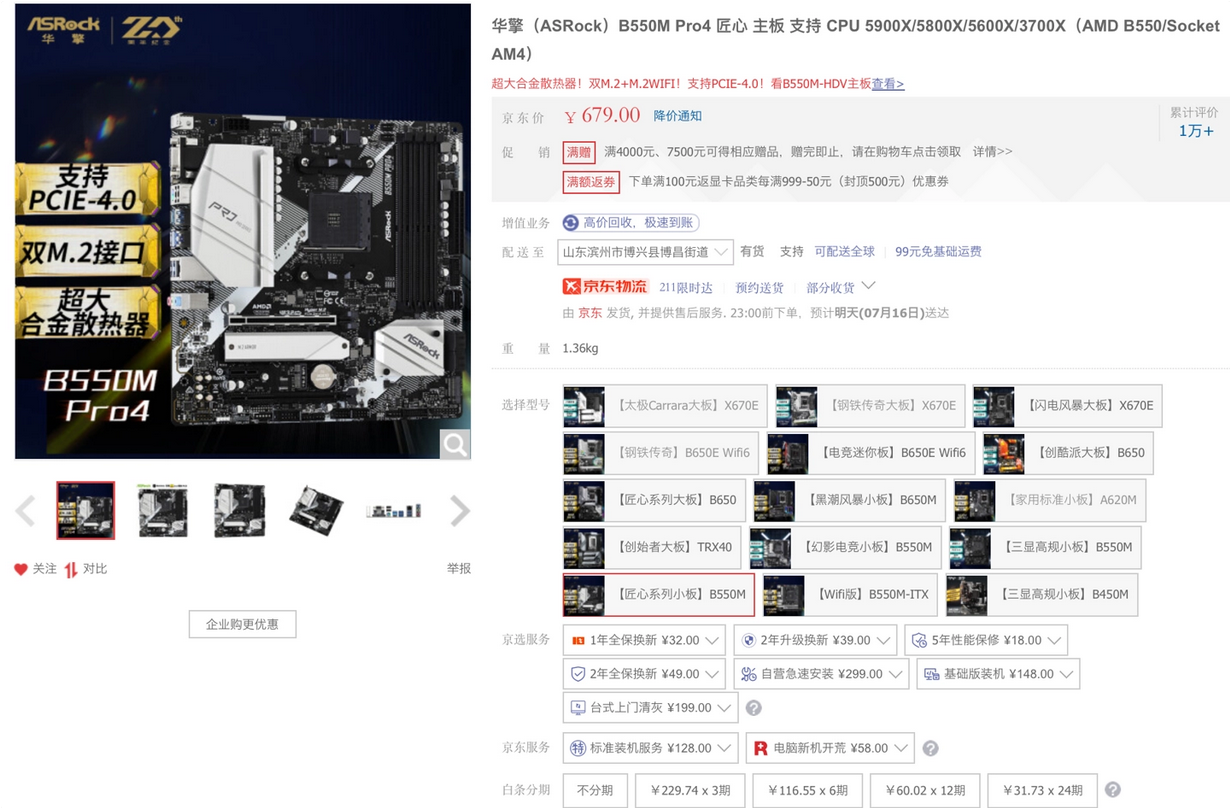This screenshot has height=808, width=1230.
Task: Select ¥31.73 x 24期 installment
Action: [1042, 790]
